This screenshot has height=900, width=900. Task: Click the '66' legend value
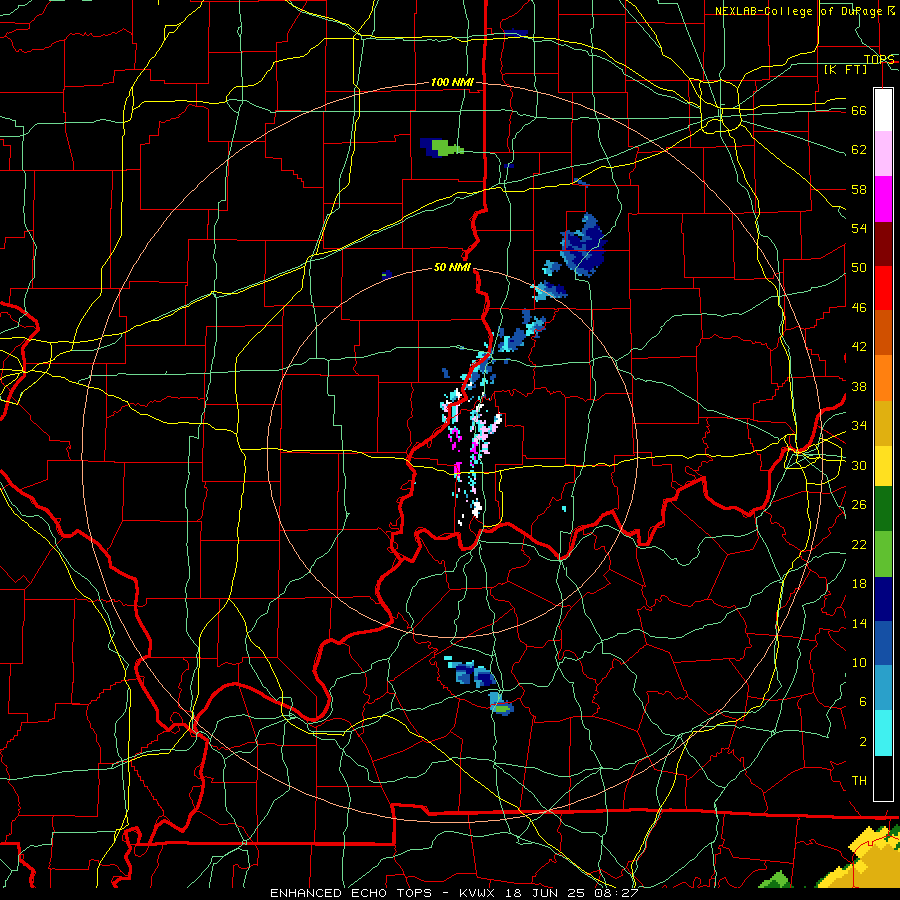tap(859, 110)
